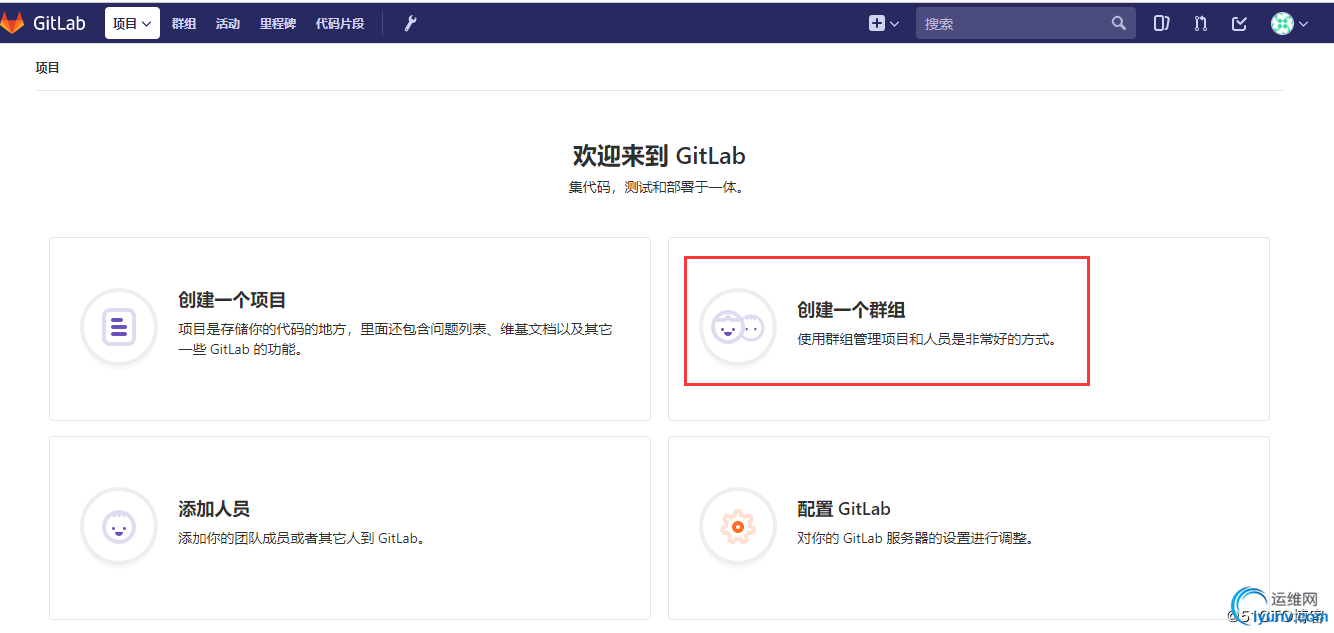1334x633 pixels.
Task: Click the 配置 GitLab gear icon
Action: (738, 526)
